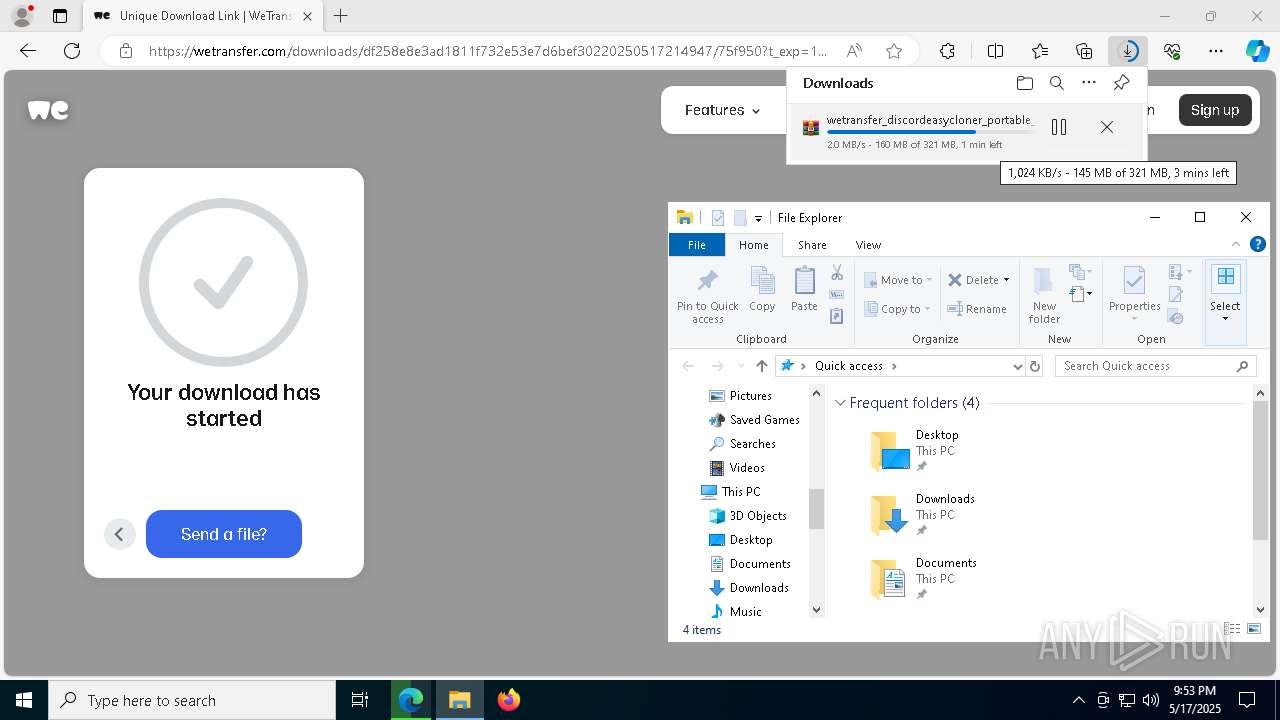Click the wetransfer.com URL address bar
Image resolution: width=1280 pixels, height=720 pixels.
point(487,51)
